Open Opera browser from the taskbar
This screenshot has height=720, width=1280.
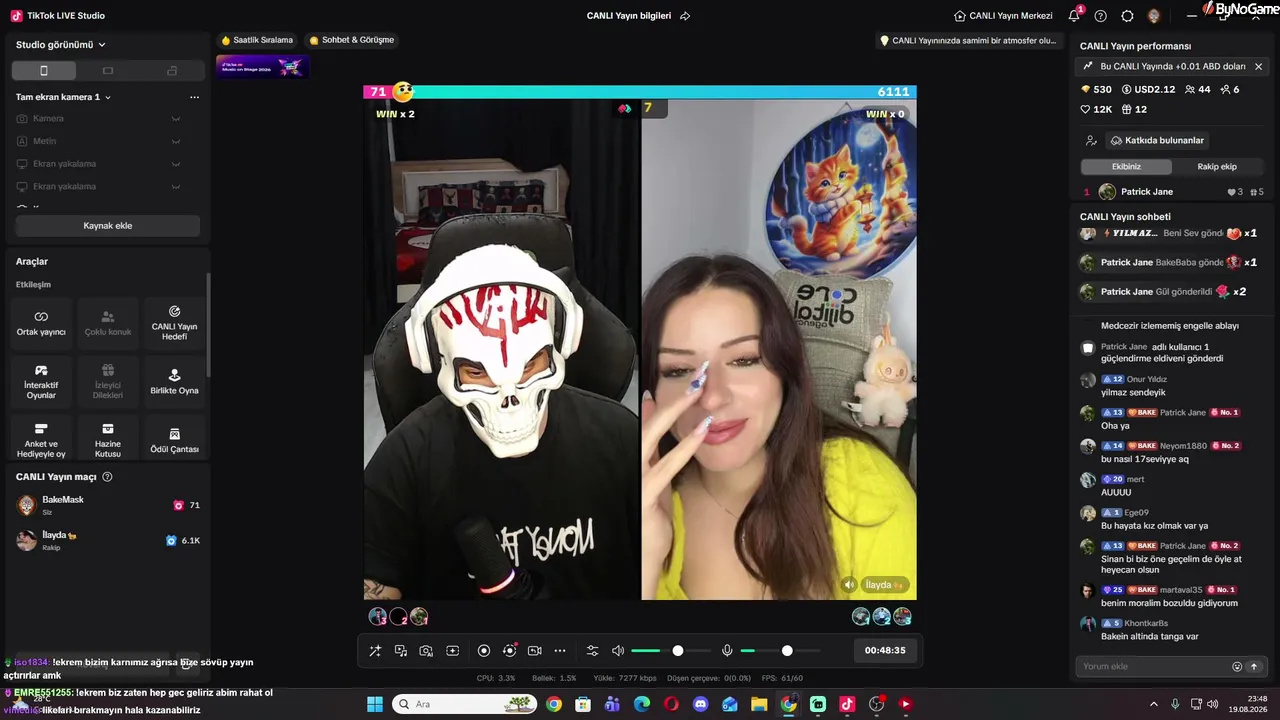pyautogui.click(x=671, y=704)
